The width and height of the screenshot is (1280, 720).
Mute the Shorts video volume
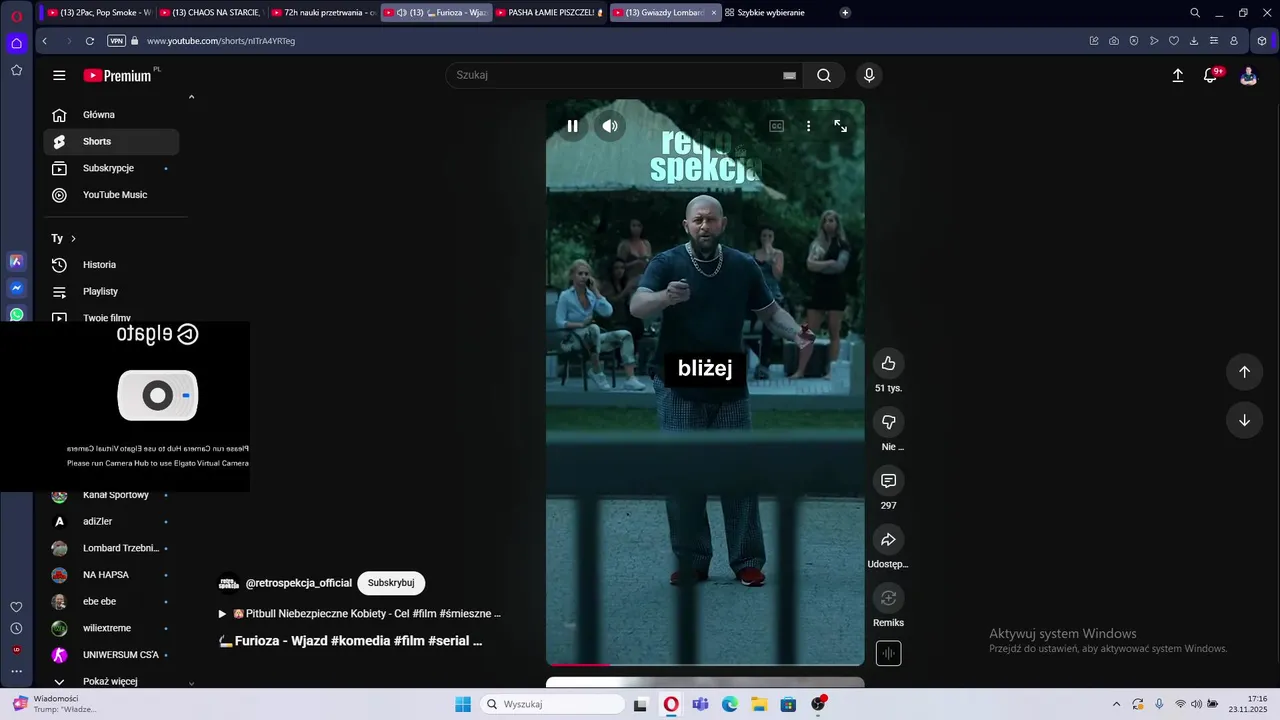point(610,126)
